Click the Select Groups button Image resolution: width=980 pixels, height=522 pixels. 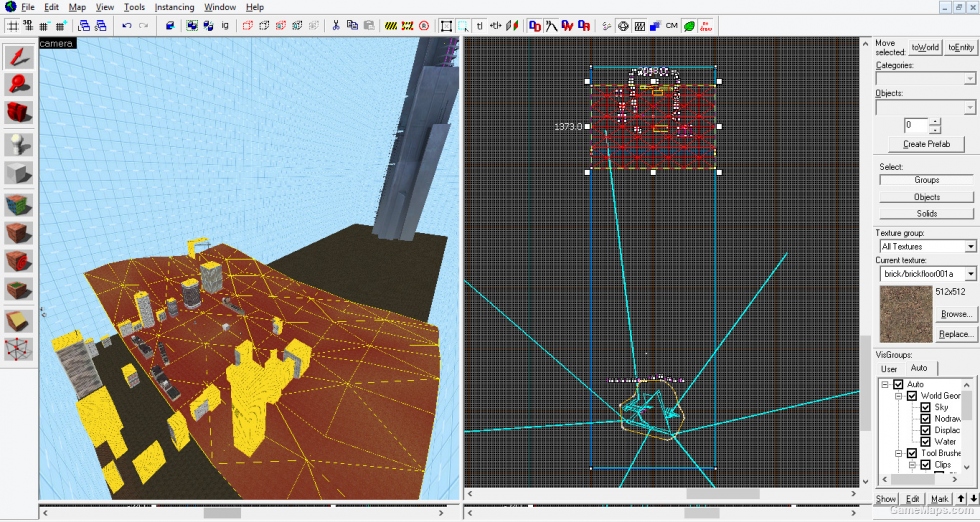926,180
